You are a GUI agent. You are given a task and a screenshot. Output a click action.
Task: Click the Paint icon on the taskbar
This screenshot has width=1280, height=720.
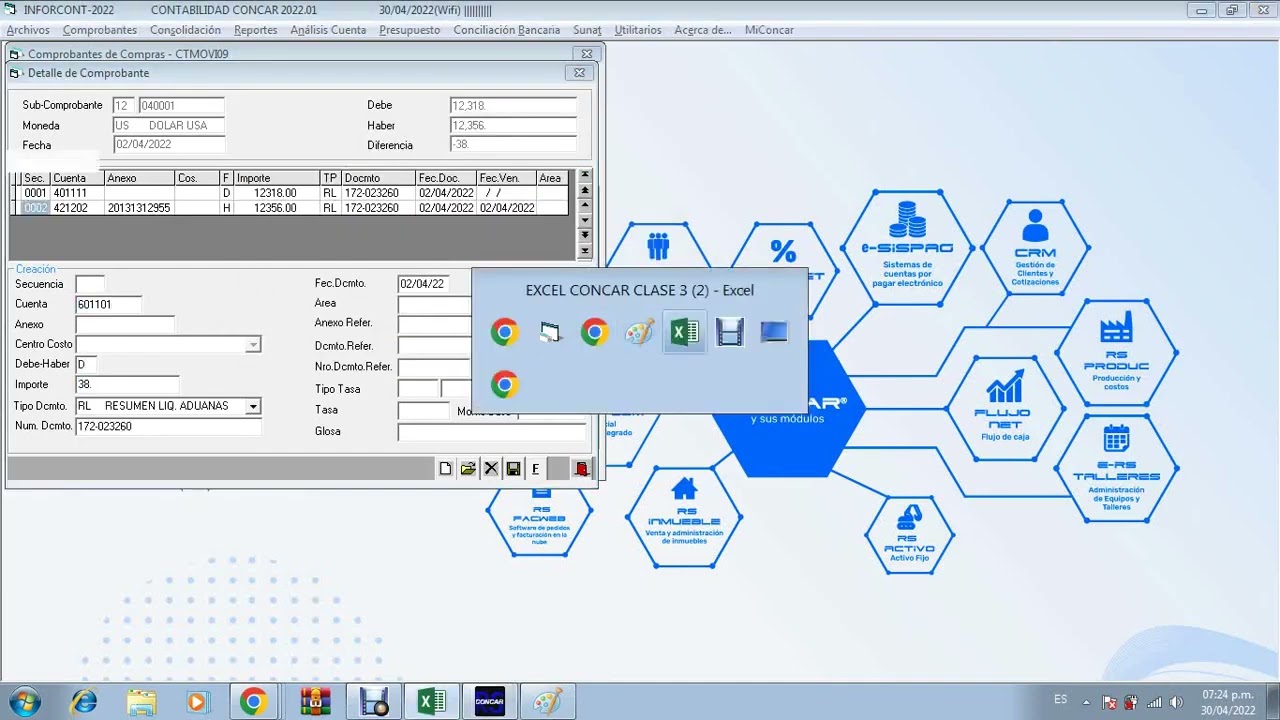point(547,702)
